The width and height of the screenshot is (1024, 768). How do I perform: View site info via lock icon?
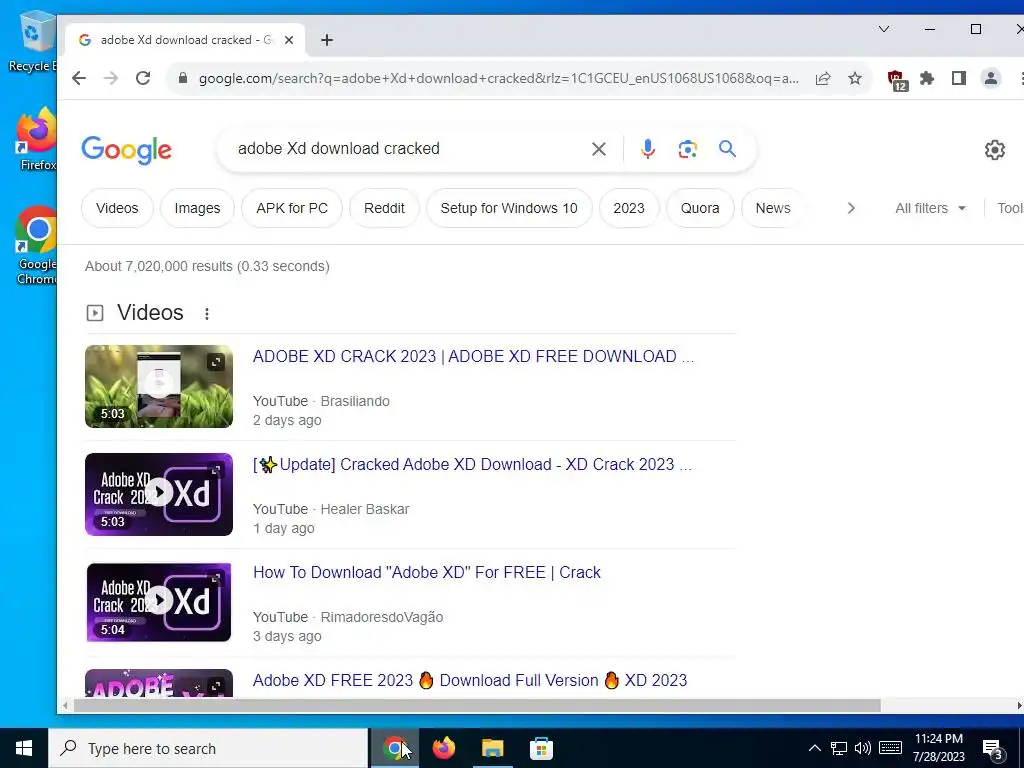[184, 78]
